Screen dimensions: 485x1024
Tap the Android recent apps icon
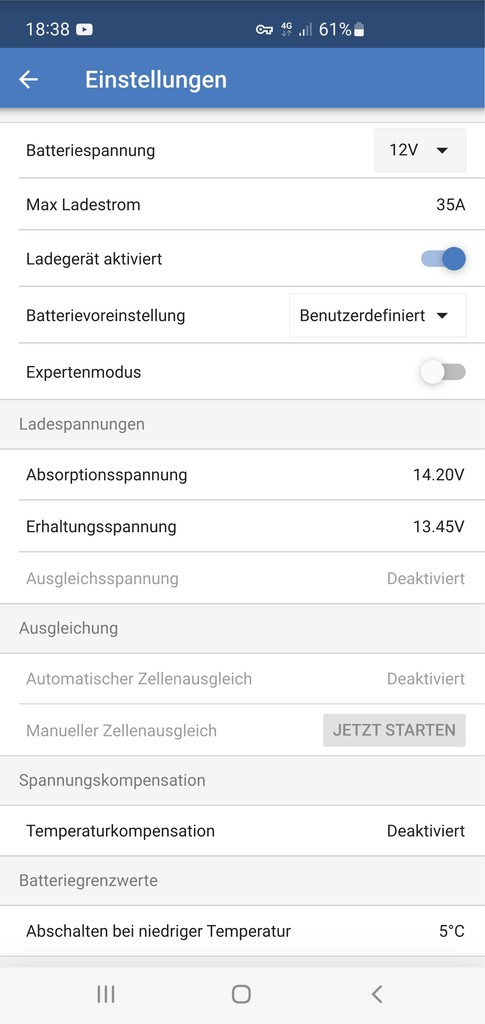pos(106,994)
